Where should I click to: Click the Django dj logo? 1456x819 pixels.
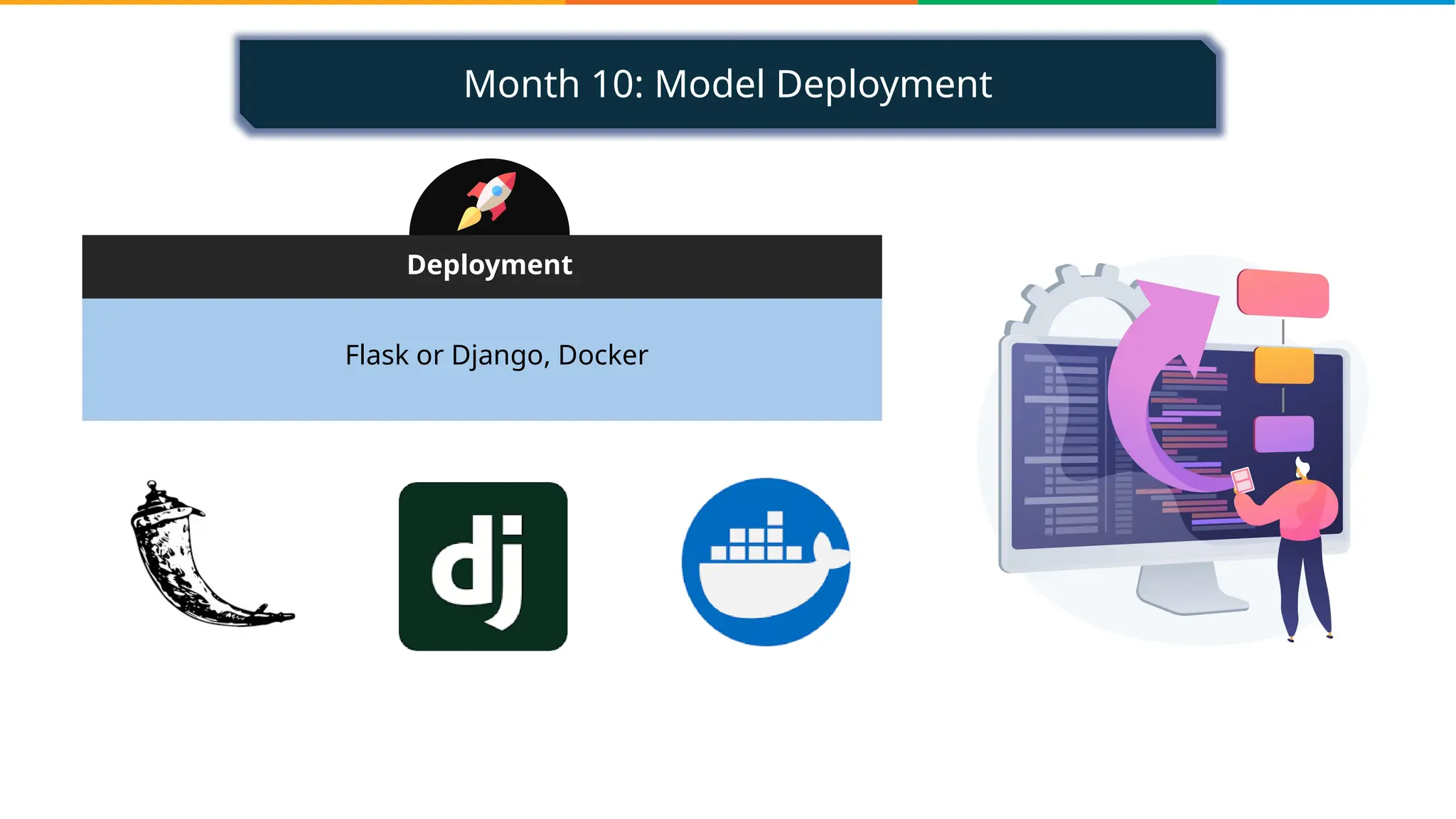[x=483, y=566]
